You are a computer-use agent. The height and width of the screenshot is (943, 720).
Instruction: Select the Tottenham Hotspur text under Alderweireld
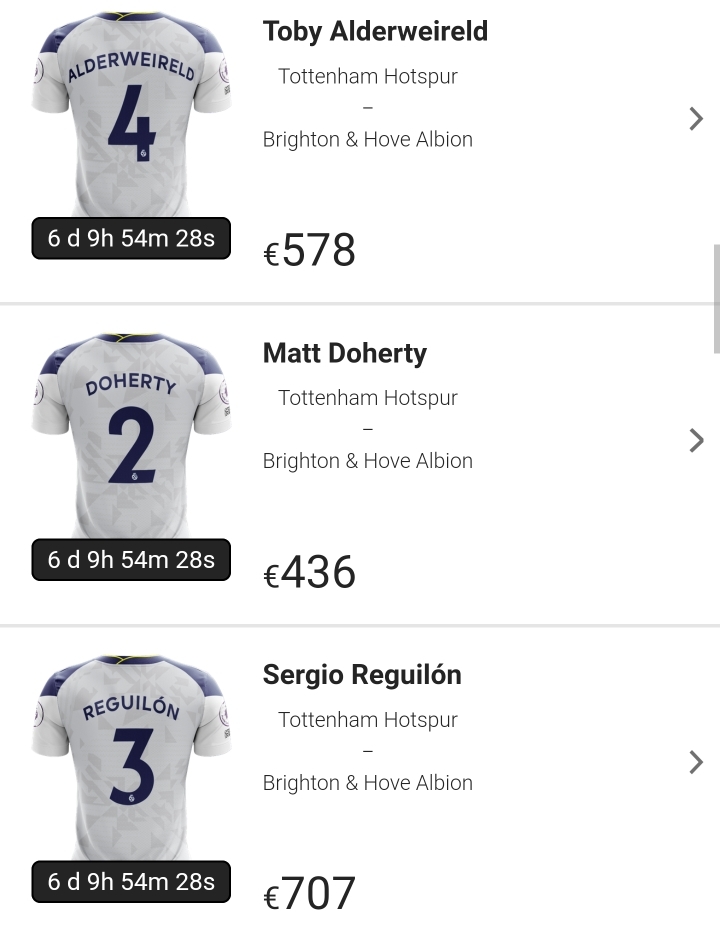point(367,76)
